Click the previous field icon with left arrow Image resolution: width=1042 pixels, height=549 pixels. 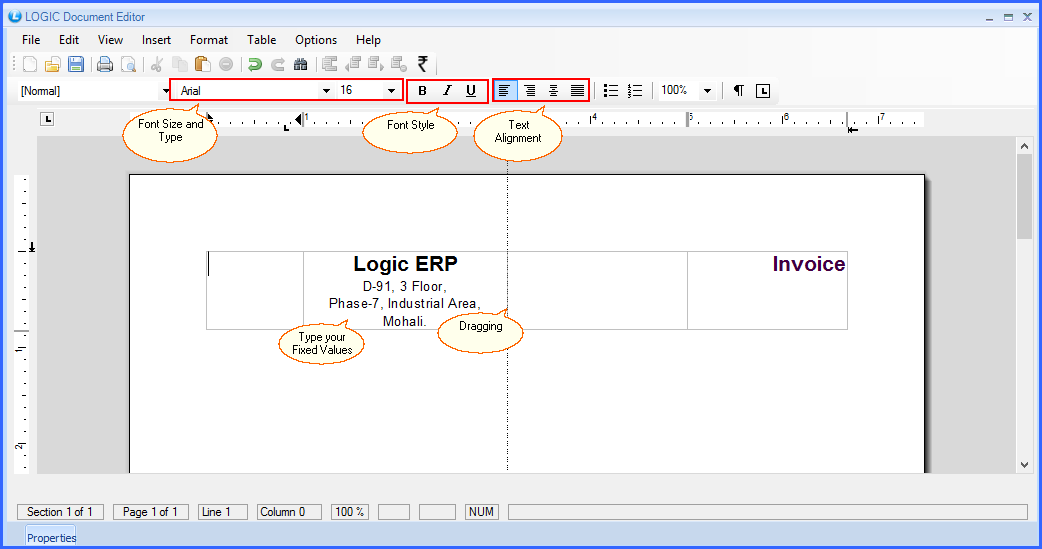click(353, 64)
